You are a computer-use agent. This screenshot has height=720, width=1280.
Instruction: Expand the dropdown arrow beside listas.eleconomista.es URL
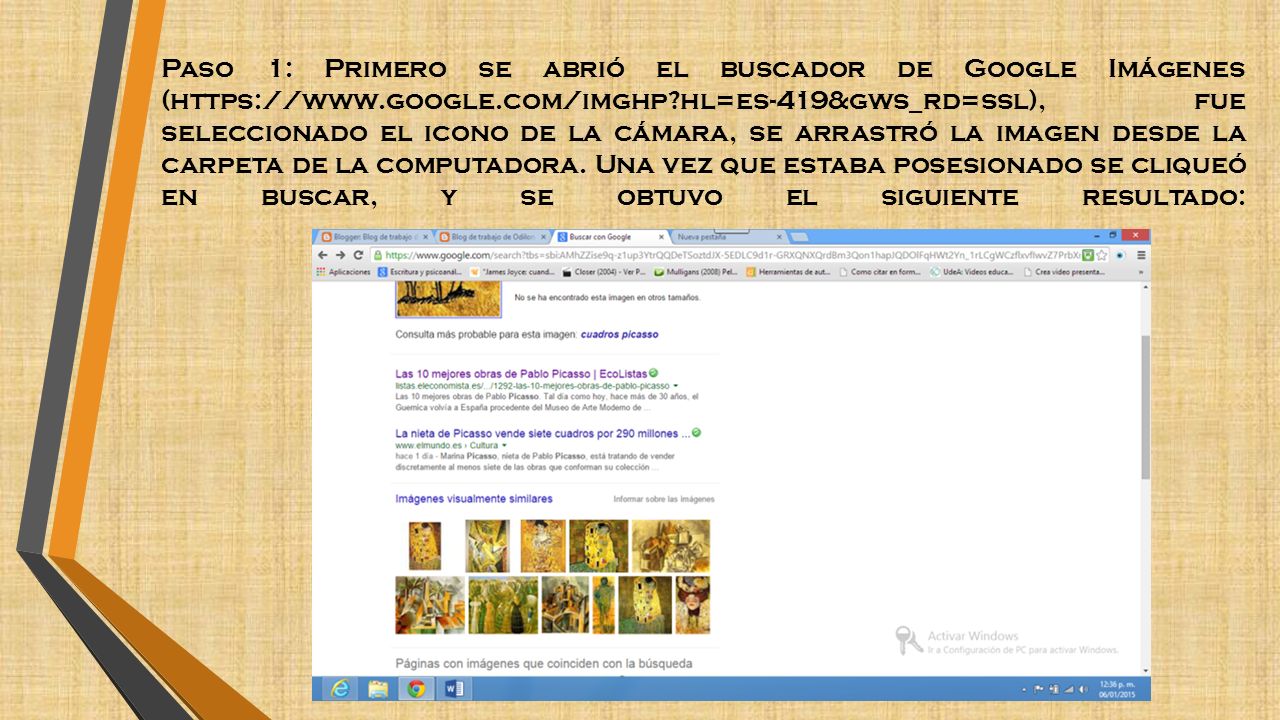point(676,385)
